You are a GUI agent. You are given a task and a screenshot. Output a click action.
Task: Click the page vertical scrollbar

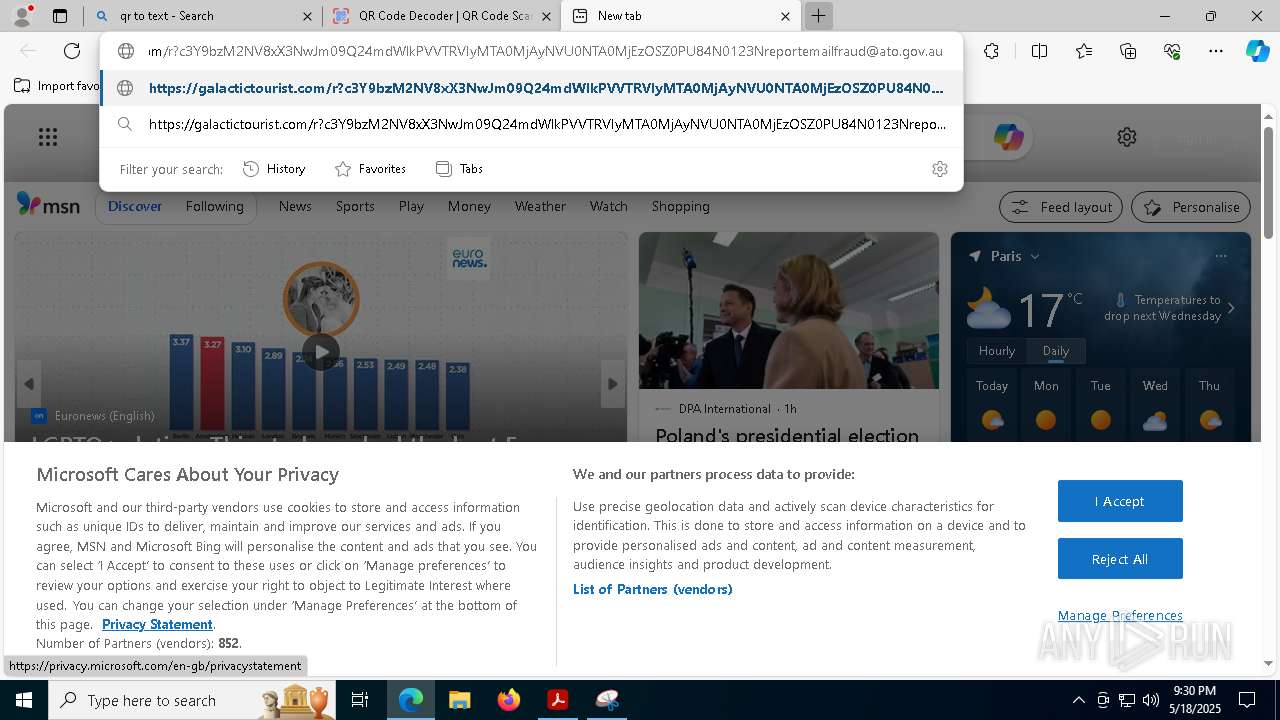(x=1268, y=183)
